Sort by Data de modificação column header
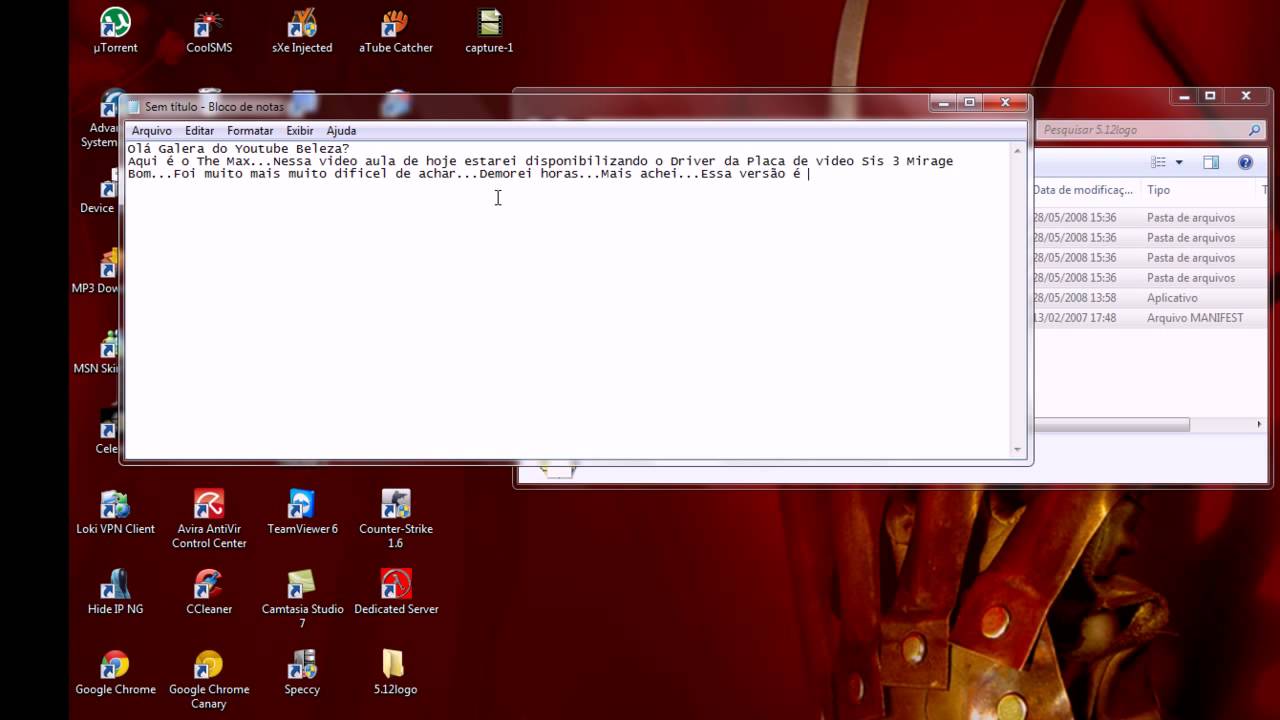The height and width of the screenshot is (720, 1280). pyautogui.click(x=1085, y=189)
